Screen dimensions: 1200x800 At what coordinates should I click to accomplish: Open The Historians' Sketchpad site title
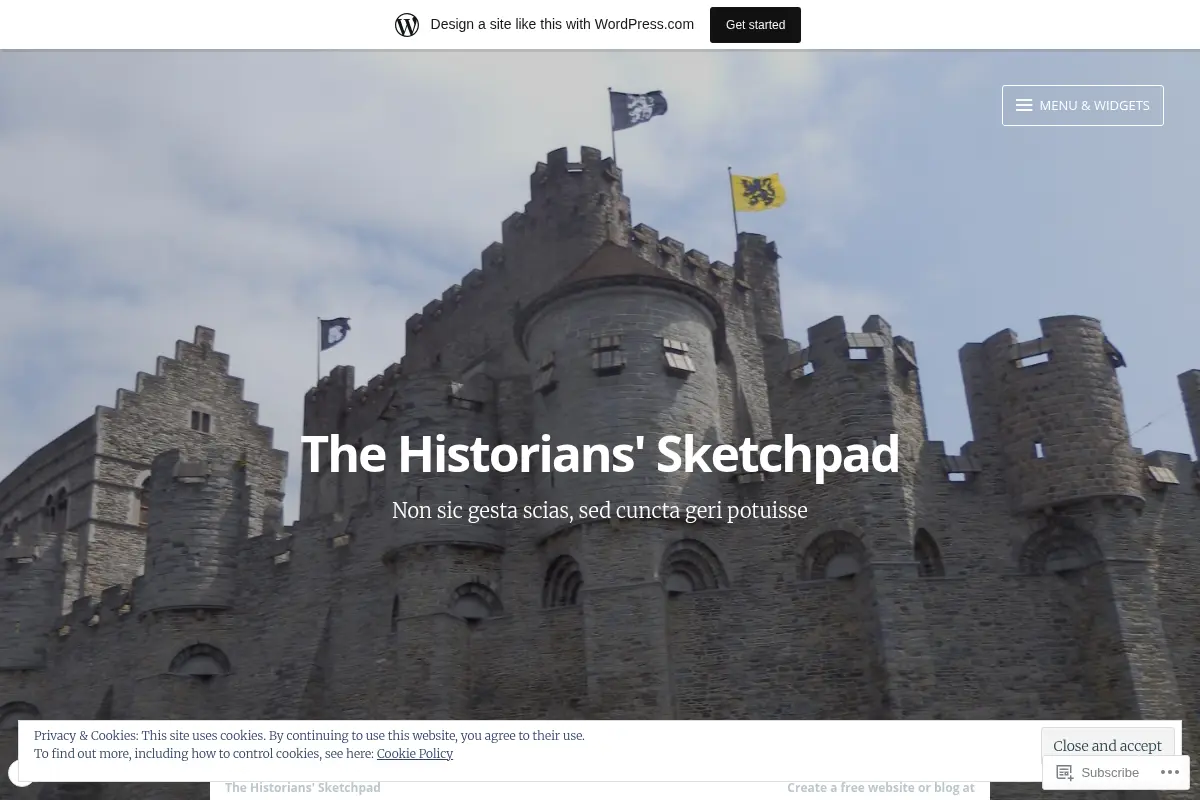(x=600, y=454)
